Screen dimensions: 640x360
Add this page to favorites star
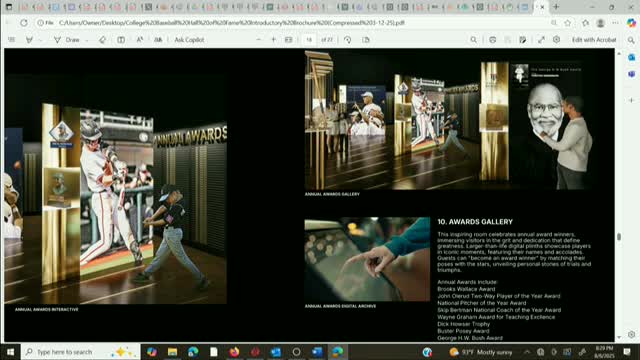(568, 23)
